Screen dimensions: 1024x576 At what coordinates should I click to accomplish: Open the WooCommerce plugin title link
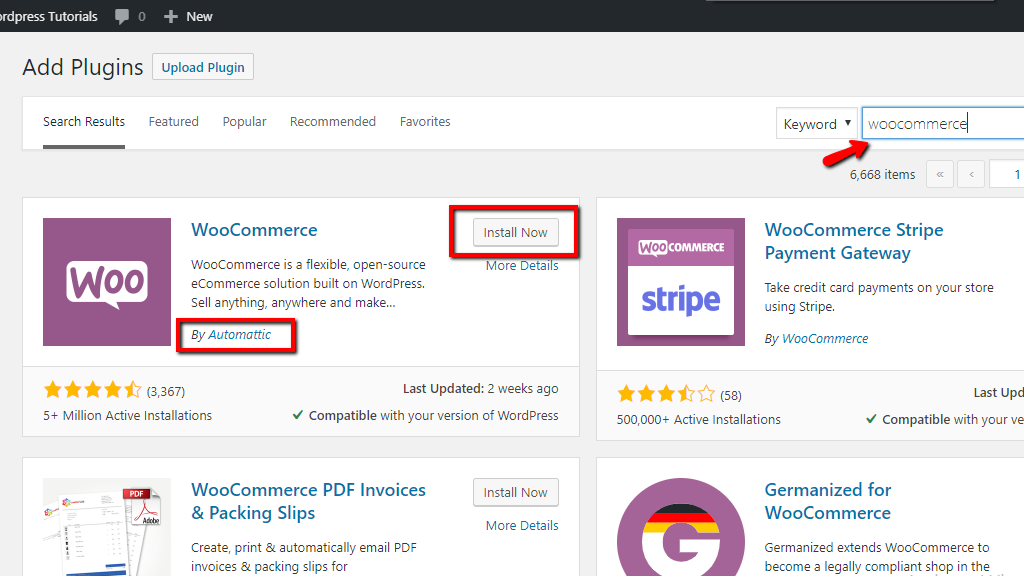click(x=254, y=230)
